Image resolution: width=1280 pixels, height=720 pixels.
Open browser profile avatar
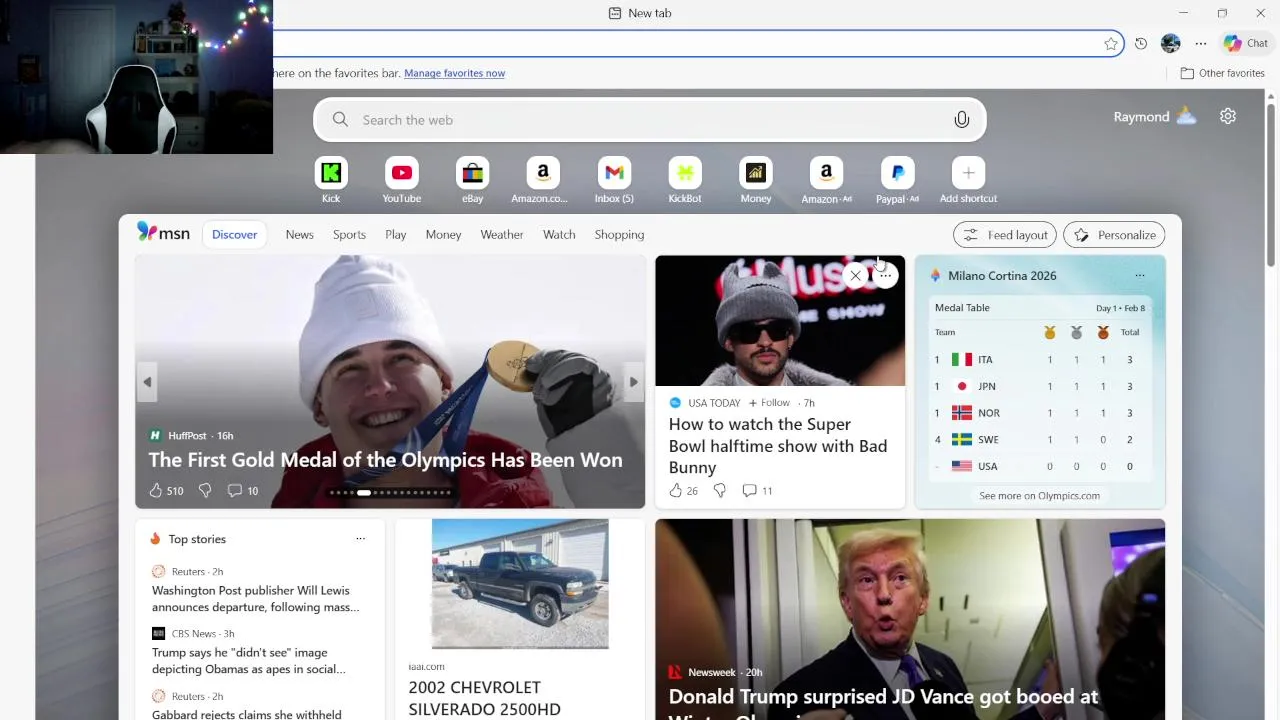click(1171, 43)
